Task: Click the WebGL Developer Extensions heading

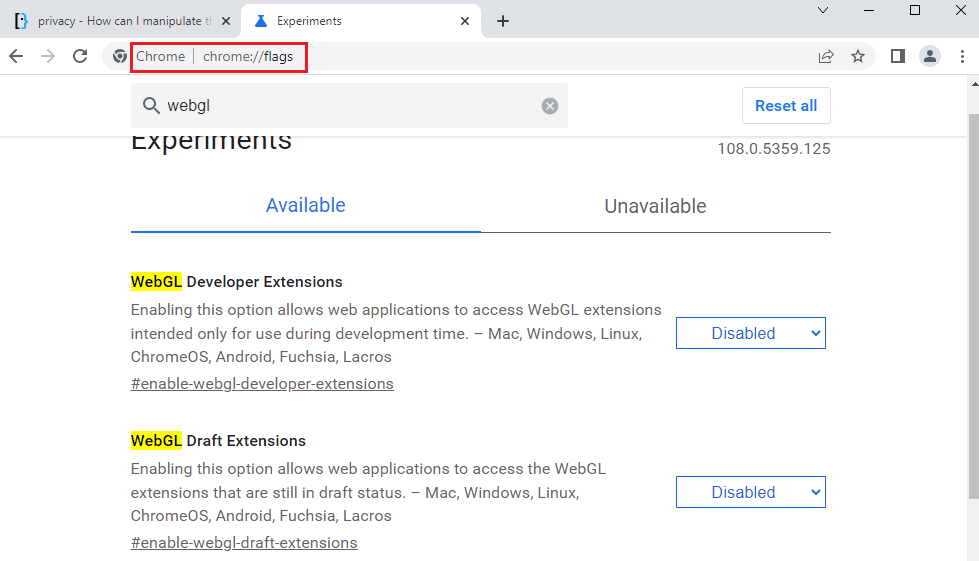Action: [237, 282]
